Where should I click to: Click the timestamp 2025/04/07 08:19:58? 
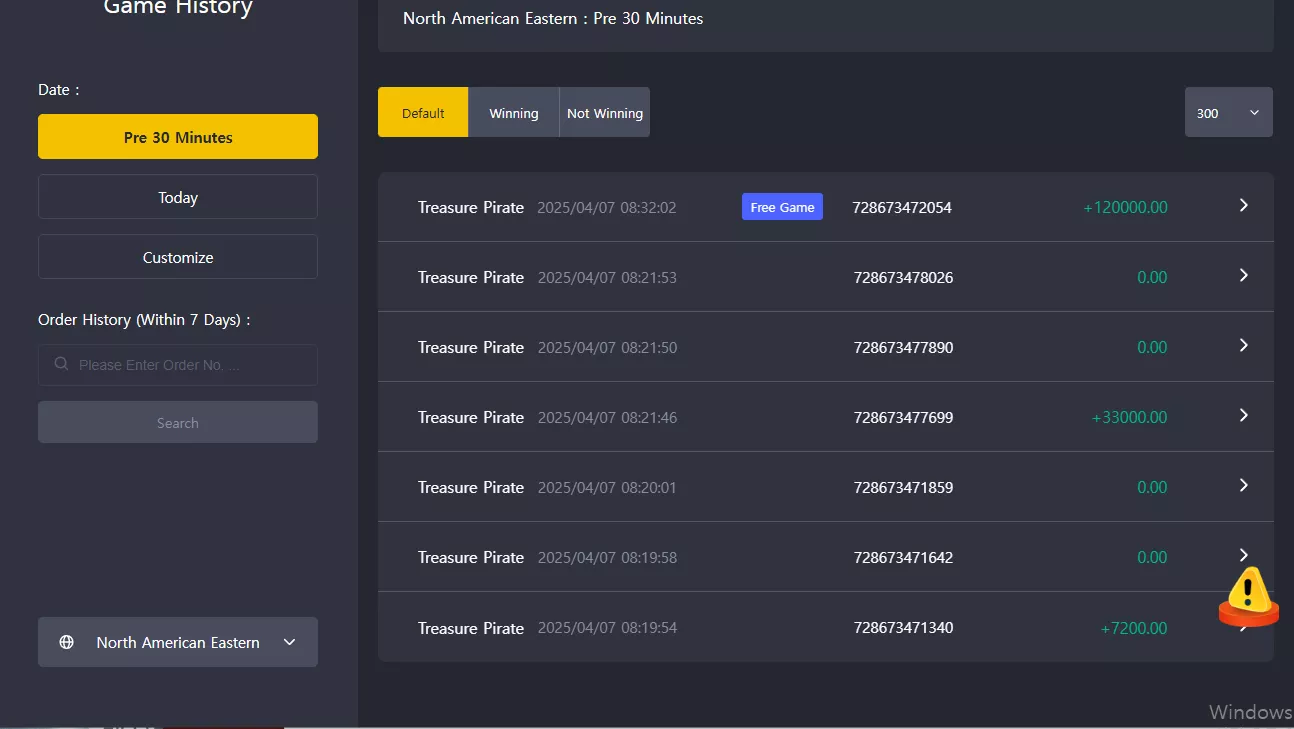(607, 558)
